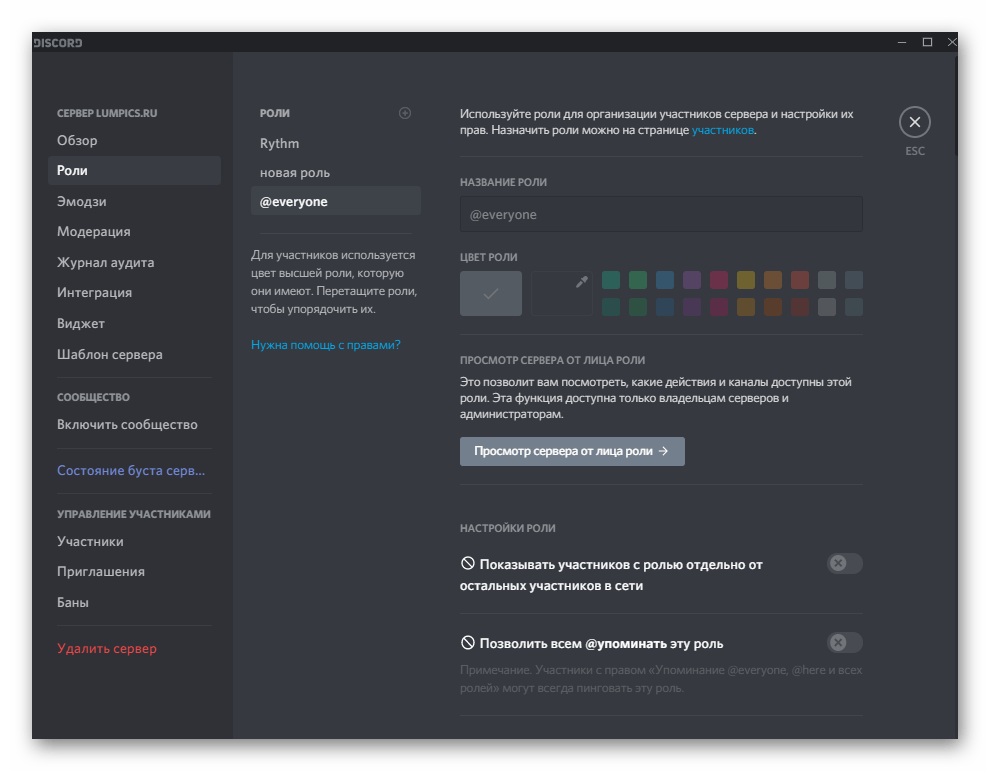Screen dimensions: 990x771
Task: Click Удалить сервер
Action: (x=106, y=648)
